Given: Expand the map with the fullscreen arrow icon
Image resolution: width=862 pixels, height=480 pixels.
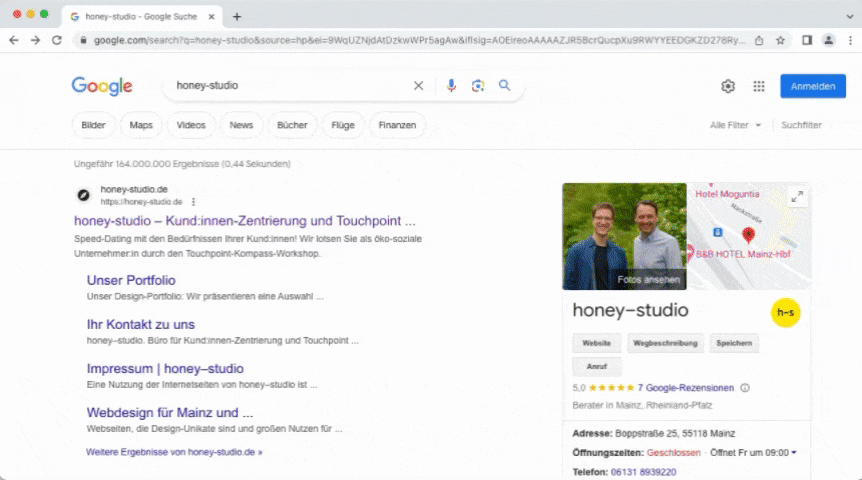Looking at the screenshot, I should (x=797, y=196).
